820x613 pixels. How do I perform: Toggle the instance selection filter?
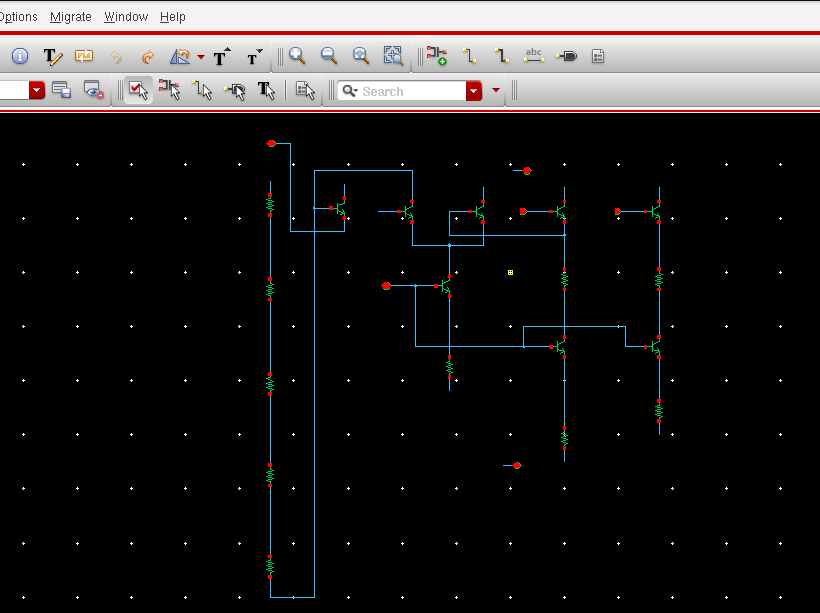coord(170,91)
